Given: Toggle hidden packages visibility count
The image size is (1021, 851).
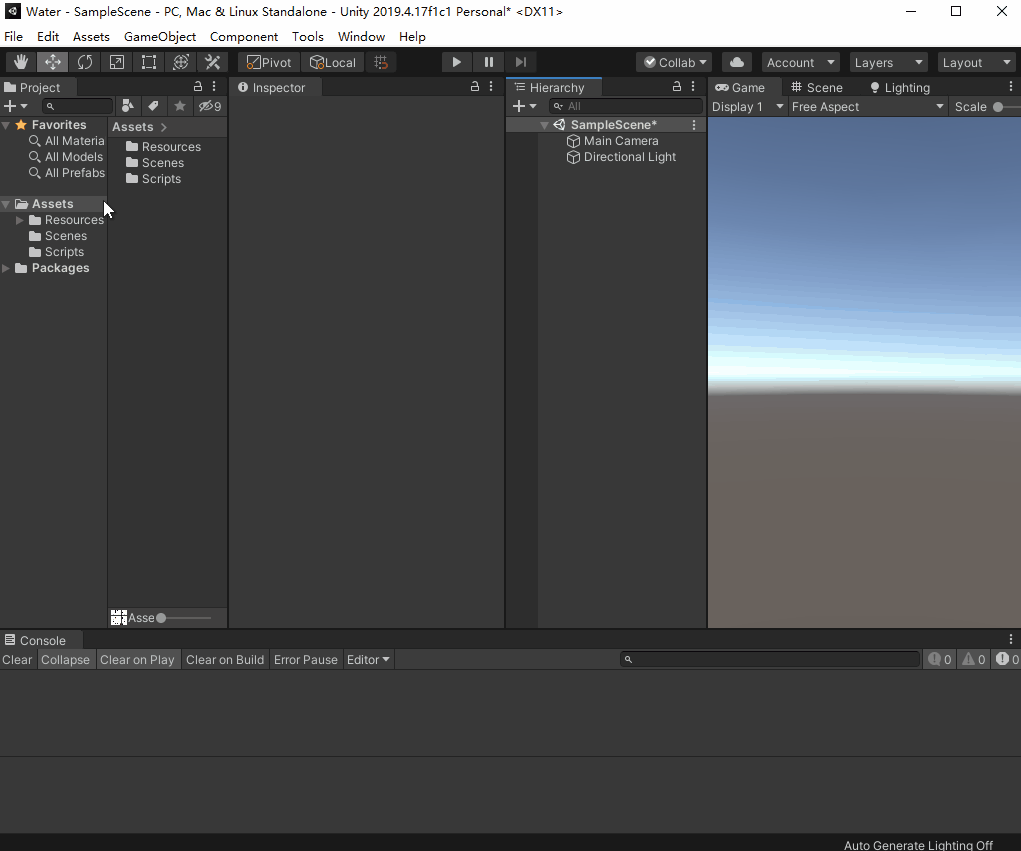Looking at the screenshot, I should (x=210, y=105).
